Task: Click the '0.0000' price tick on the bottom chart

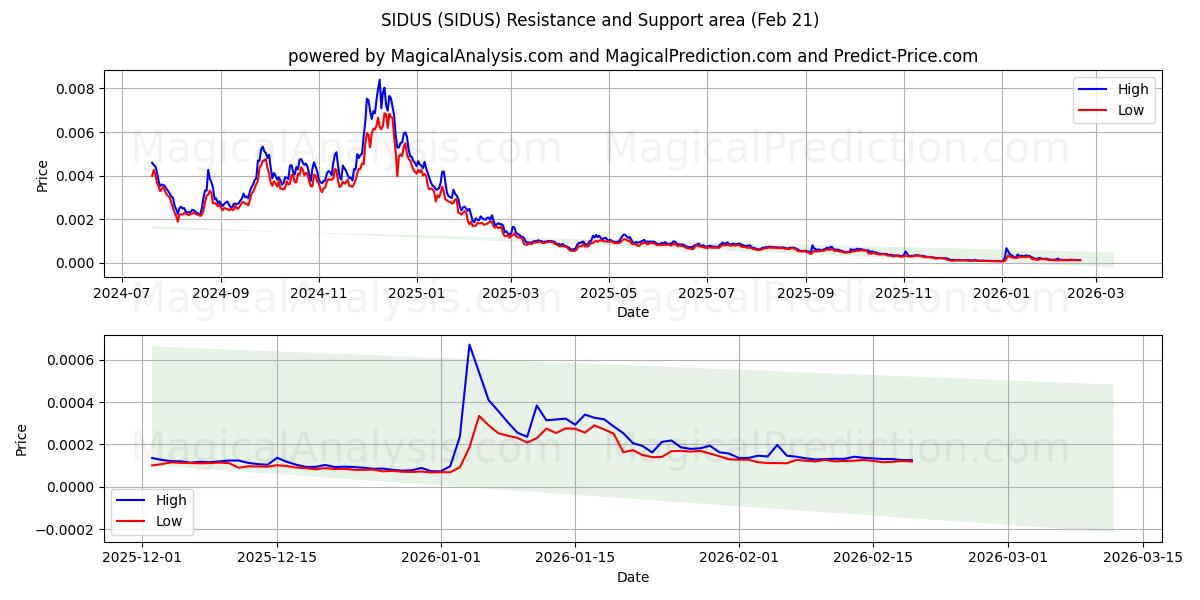Action: click(x=72, y=487)
